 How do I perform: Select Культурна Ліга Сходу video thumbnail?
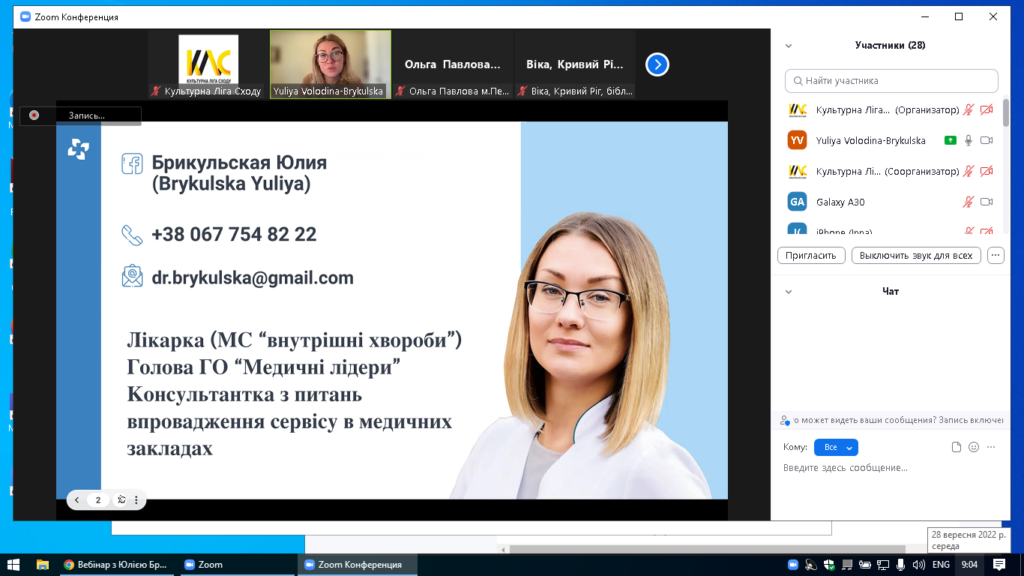(208, 65)
